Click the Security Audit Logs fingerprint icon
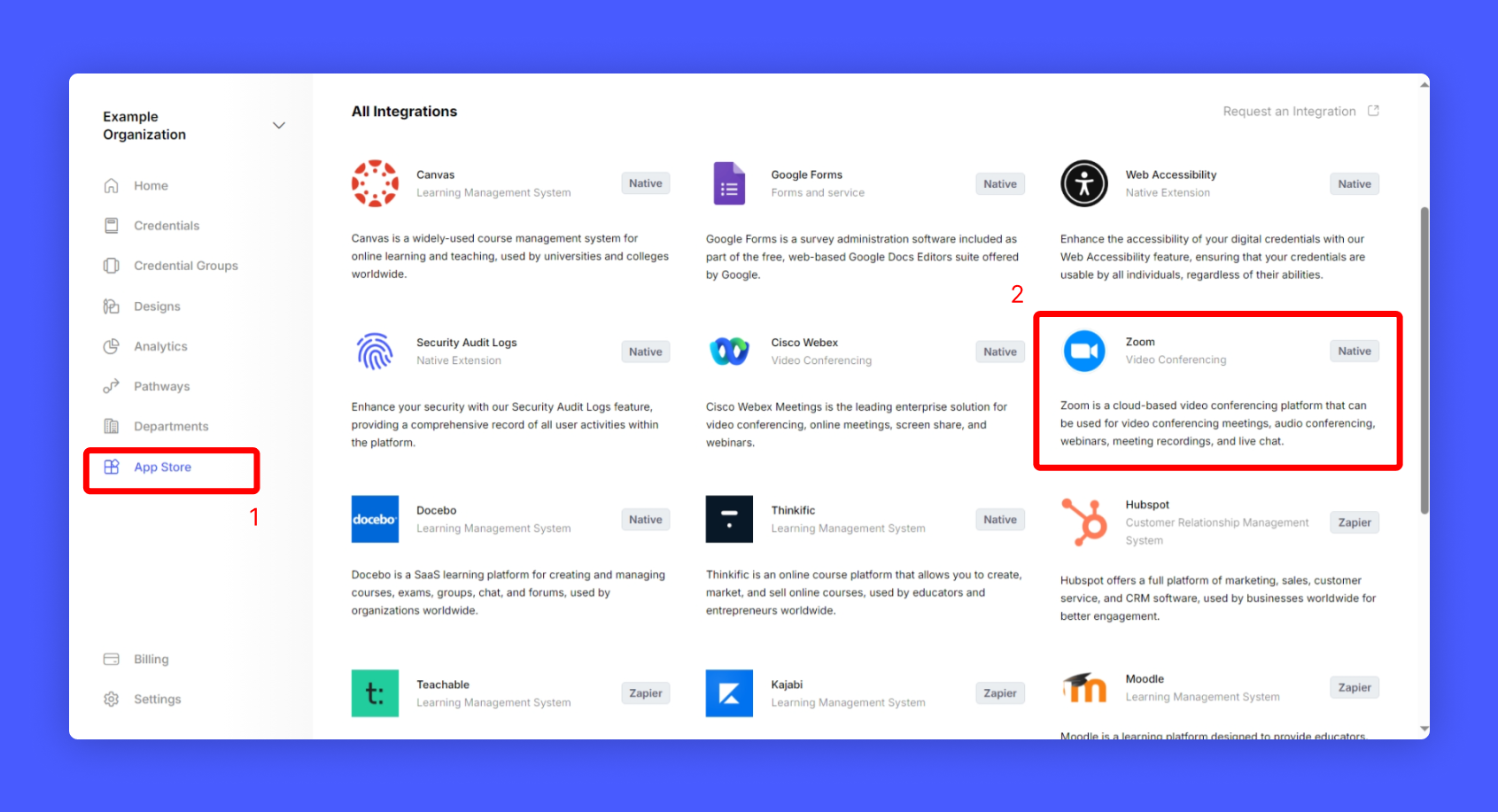Screen dimensions: 1498x812 coord(375,352)
